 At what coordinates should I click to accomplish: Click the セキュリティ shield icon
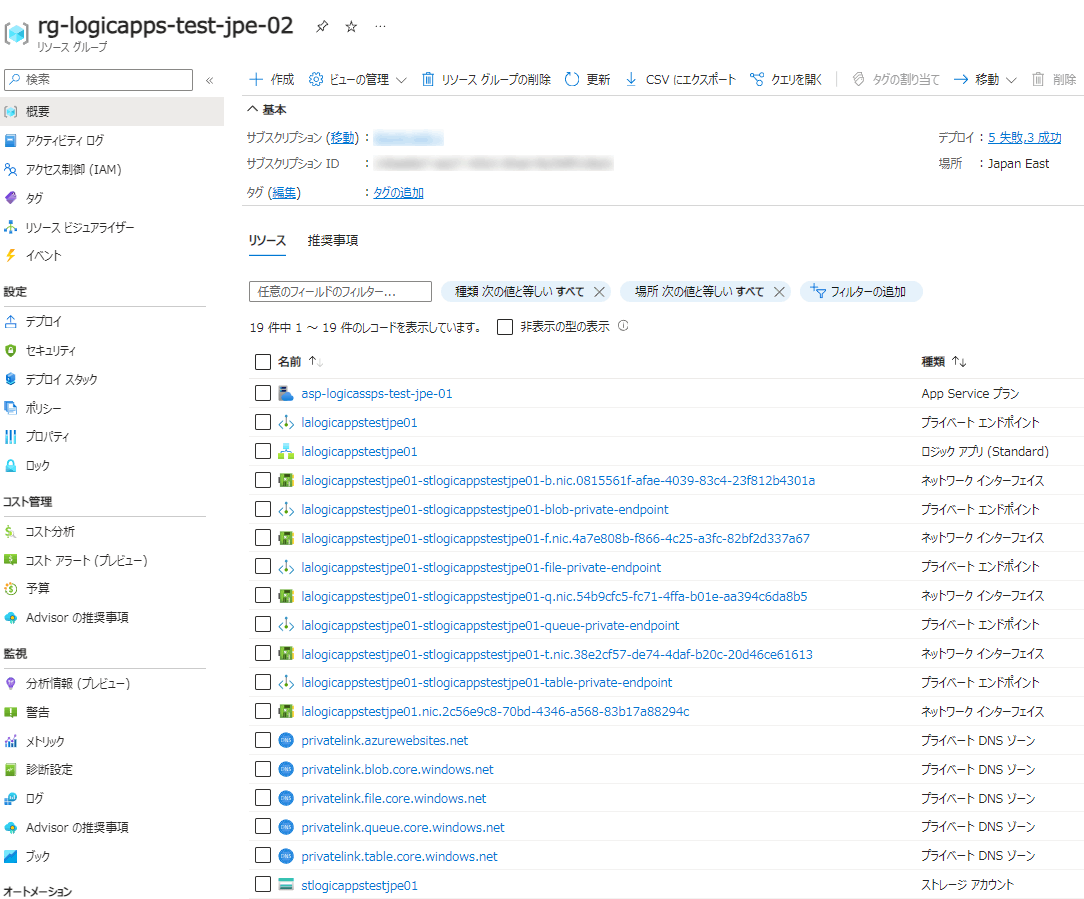(x=10, y=351)
